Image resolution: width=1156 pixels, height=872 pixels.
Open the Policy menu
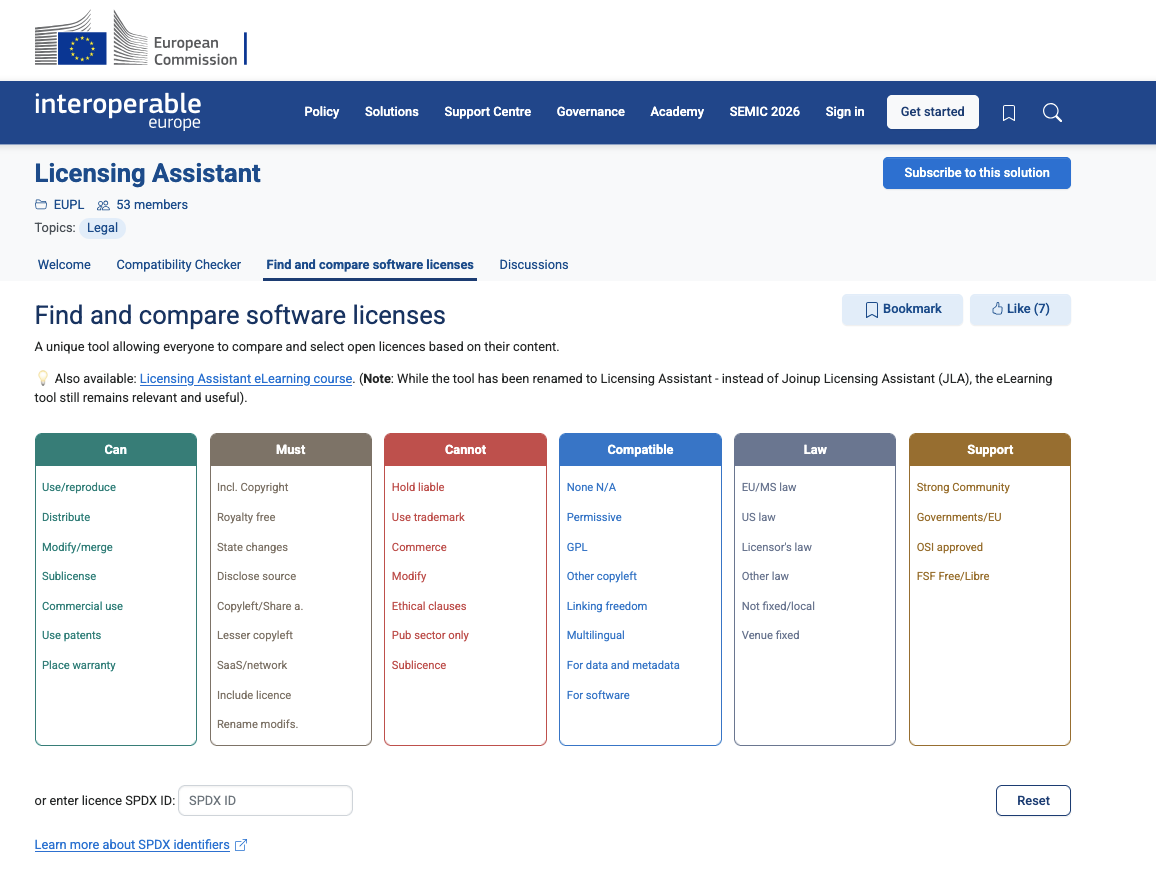click(321, 112)
